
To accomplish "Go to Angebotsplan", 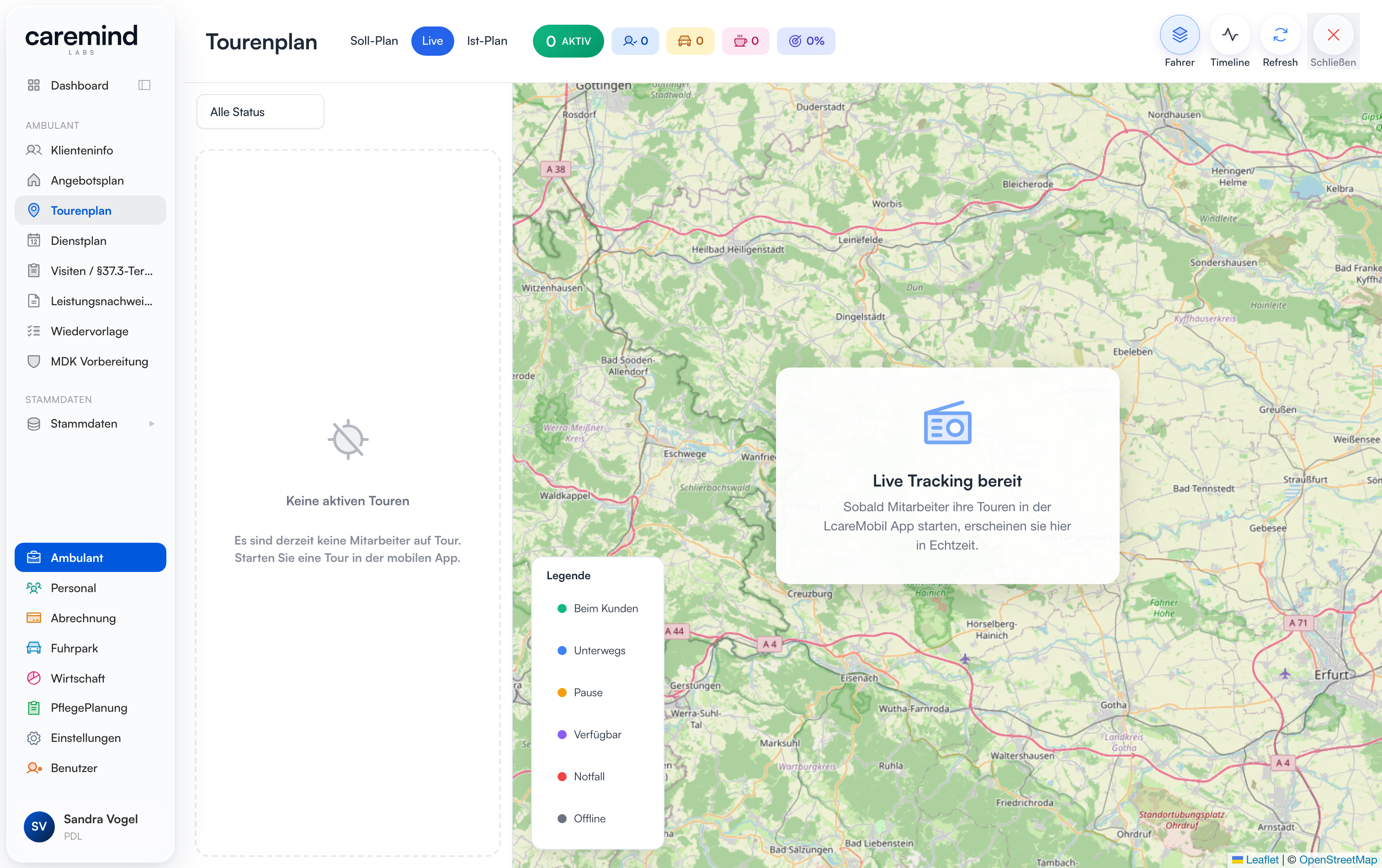I will point(90,181).
